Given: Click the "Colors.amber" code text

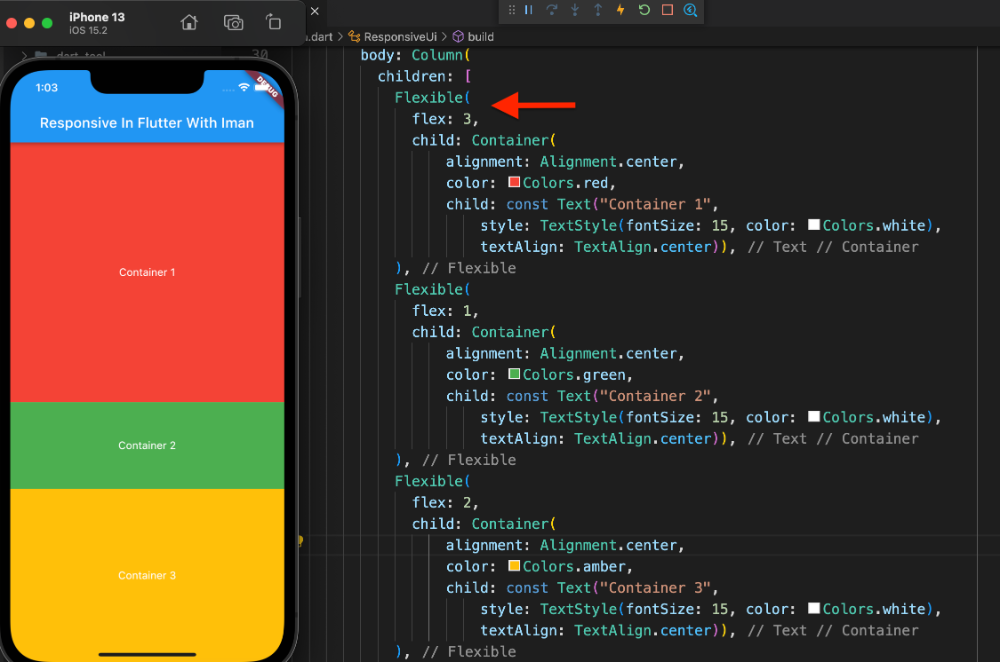Looking at the screenshot, I should (x=574, y=567).
